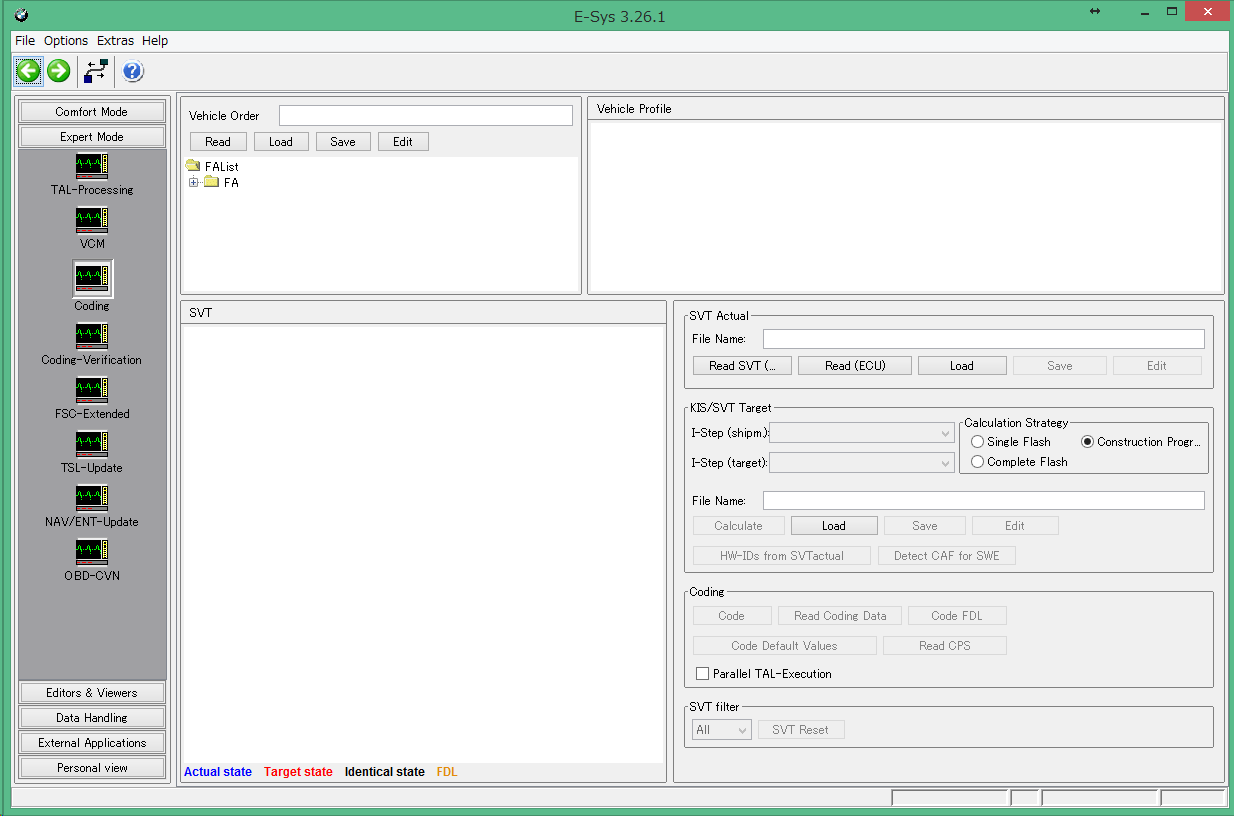Viewport: 1234px width, 816px height.
Task: Select Single Flash calculation strategy
Action: pyautogui.click(x=977, y=441)
